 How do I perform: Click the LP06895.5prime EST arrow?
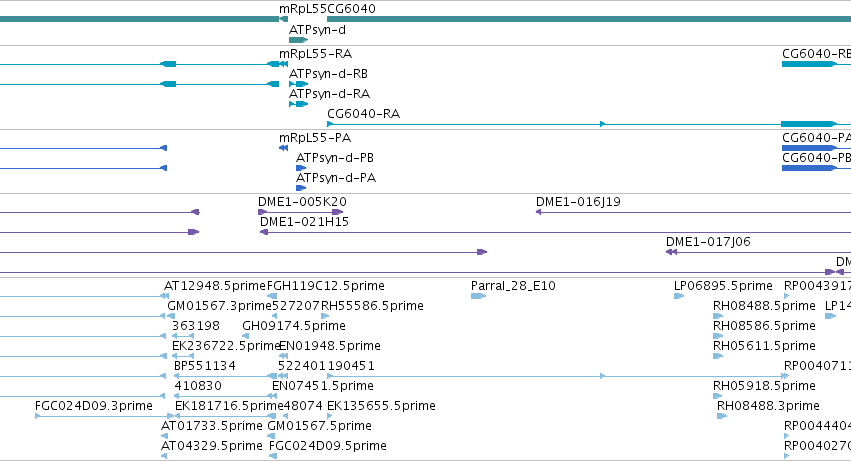point(678,296)
